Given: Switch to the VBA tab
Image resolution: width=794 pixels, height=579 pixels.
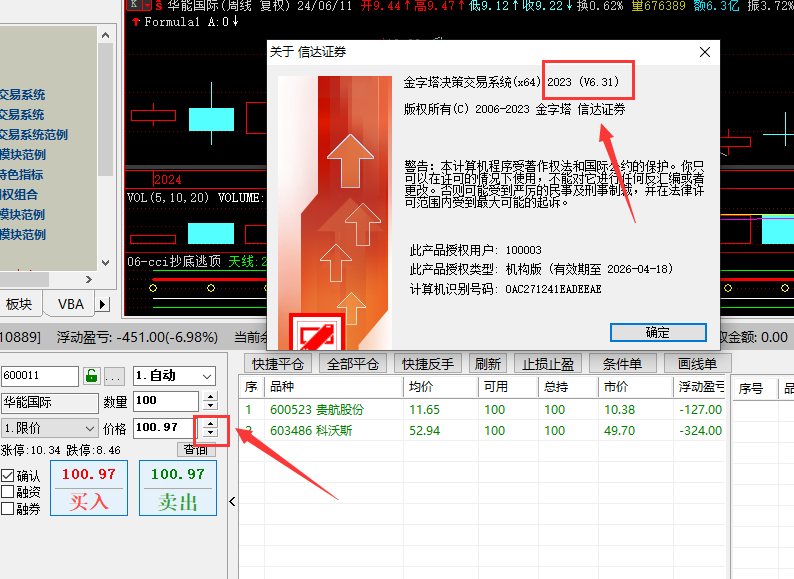Looking at the screenshot, I should [x=70, y=304].
